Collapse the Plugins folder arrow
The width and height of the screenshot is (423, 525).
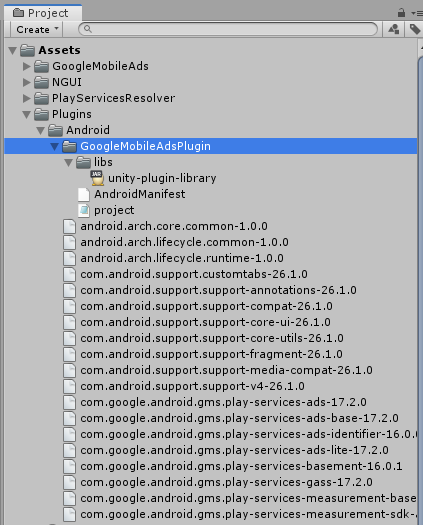(27, 115)
